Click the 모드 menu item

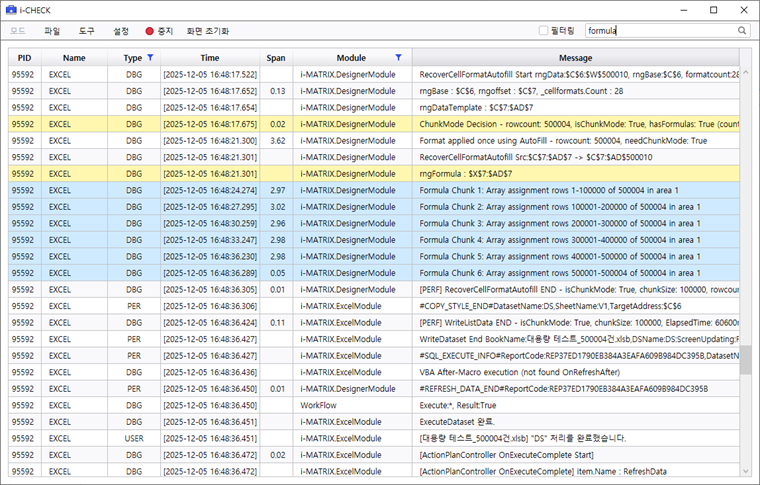[x=18, y=31]
